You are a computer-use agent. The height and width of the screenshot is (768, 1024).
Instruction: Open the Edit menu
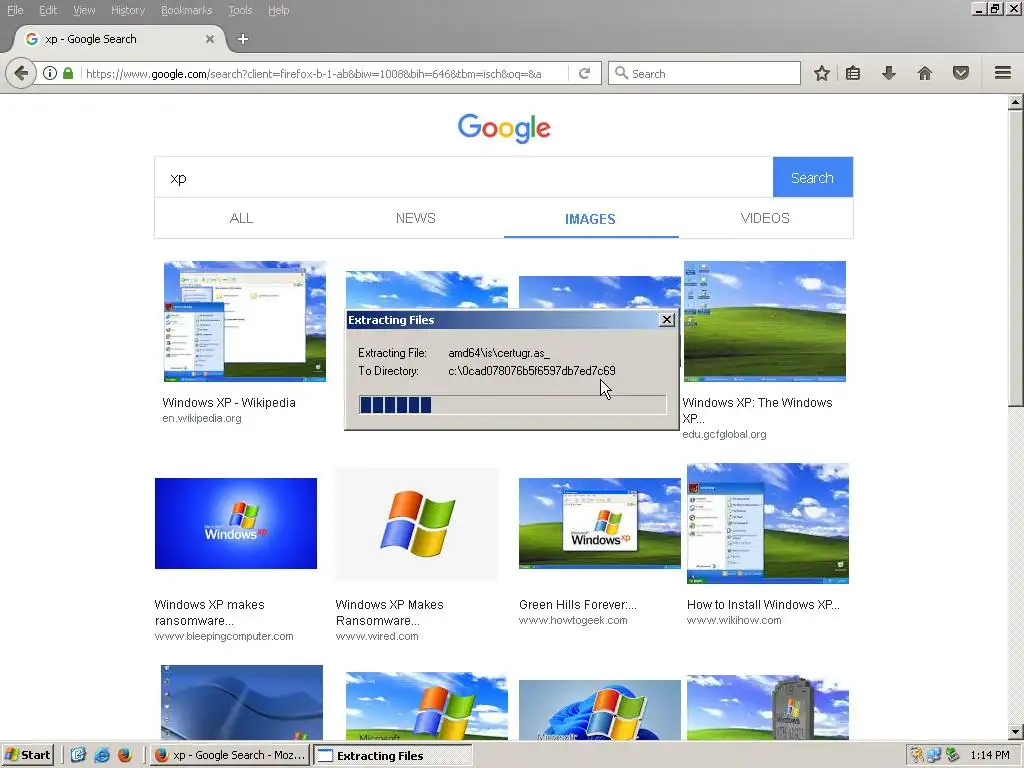coord(48,10)
